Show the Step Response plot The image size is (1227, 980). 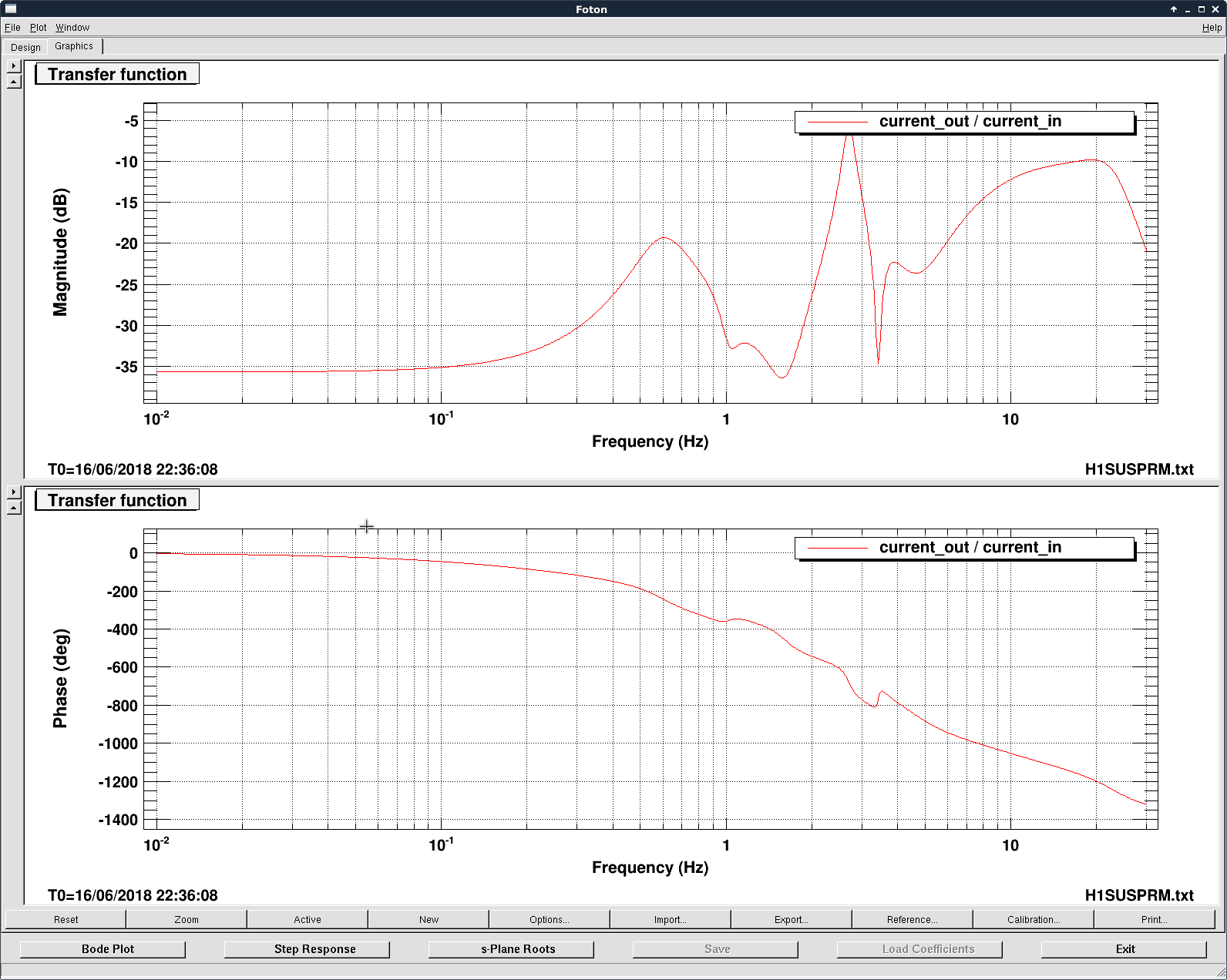(x=314, y=949)
